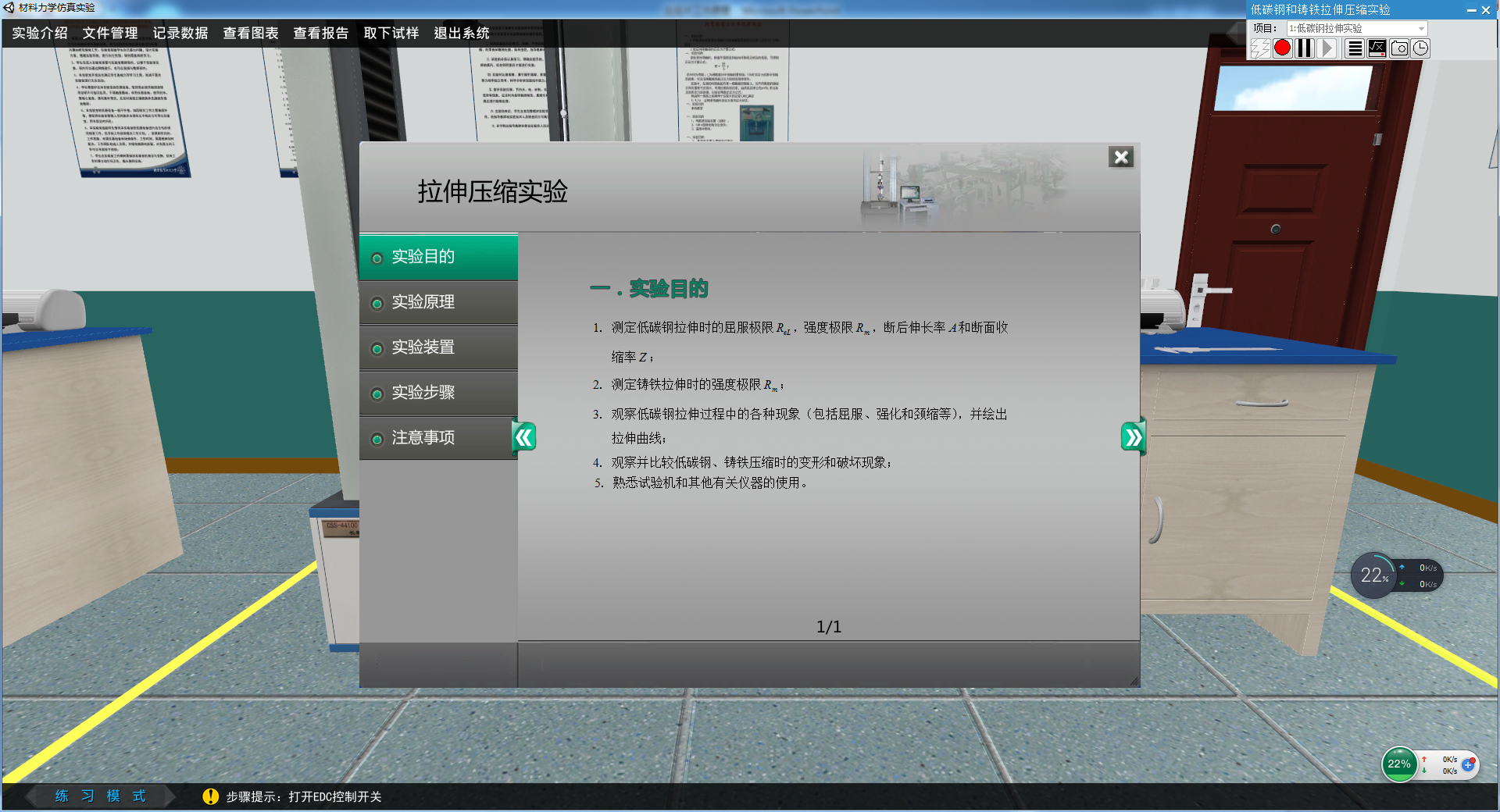Open the 文件管理 menu
This screenshot has width=1500, height=812.
[x=110, y=33]
